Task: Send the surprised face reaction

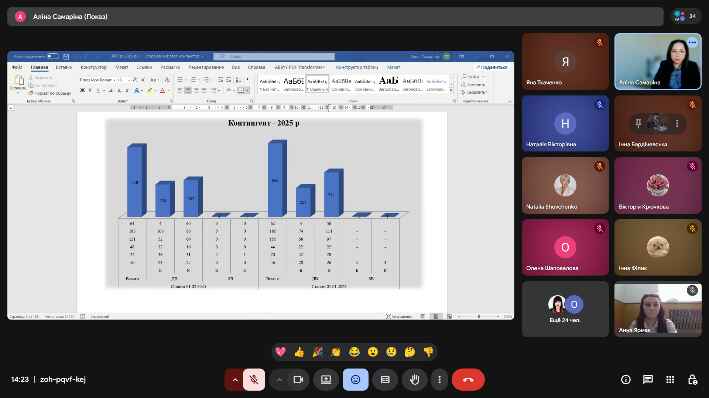Action: 373,352
